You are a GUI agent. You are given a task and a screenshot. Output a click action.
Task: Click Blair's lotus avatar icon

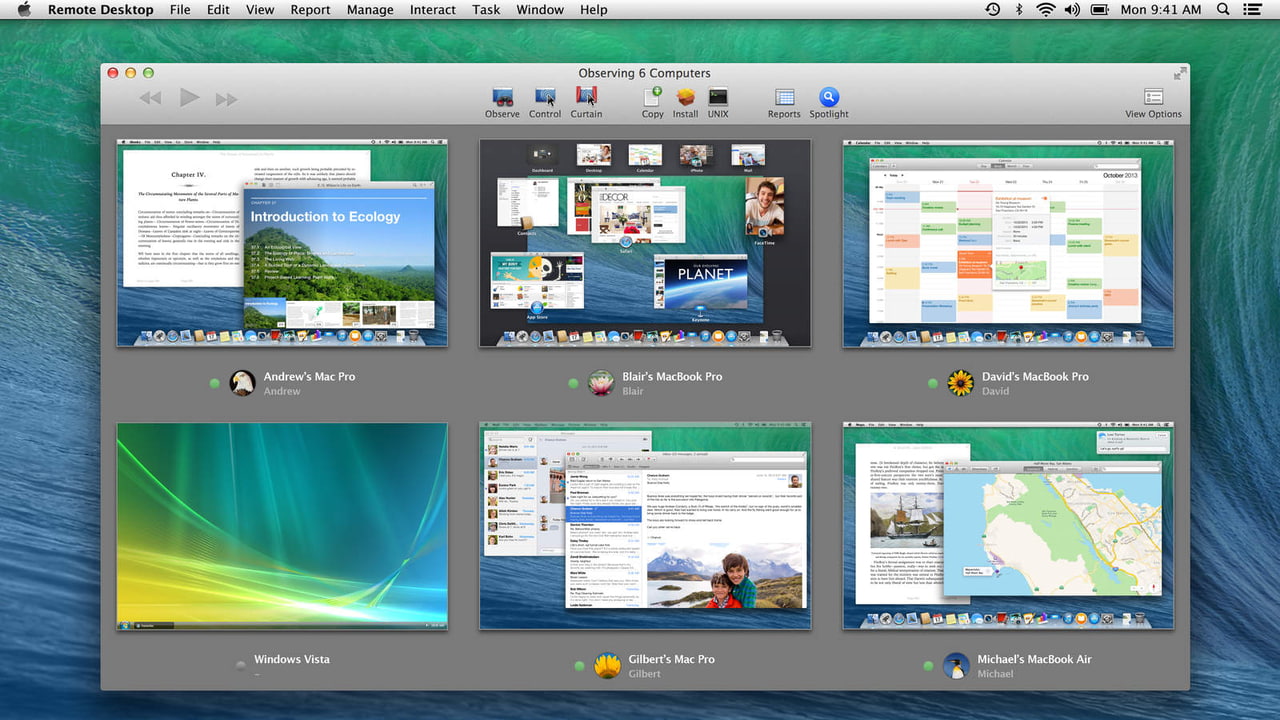click(x=601, y=383)
